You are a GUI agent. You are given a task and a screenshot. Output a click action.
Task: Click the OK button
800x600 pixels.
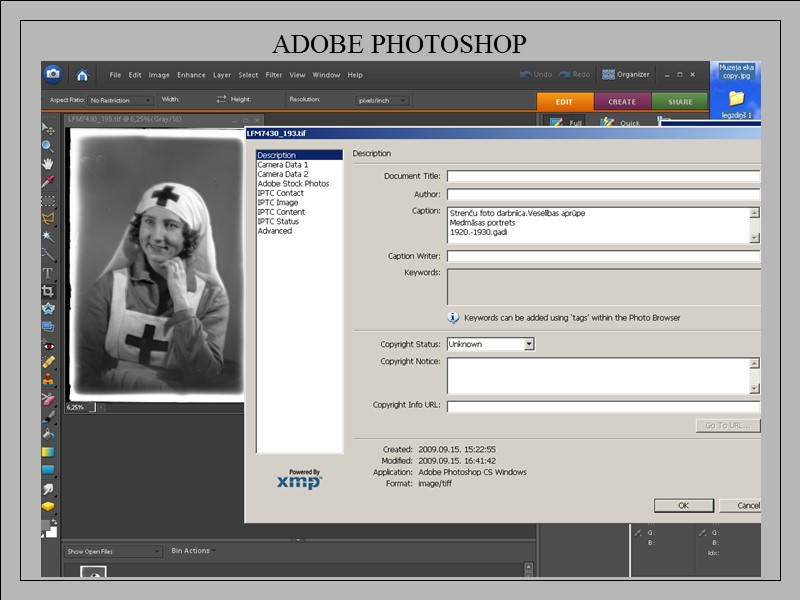pyautogui.click(x=683, y=505)
